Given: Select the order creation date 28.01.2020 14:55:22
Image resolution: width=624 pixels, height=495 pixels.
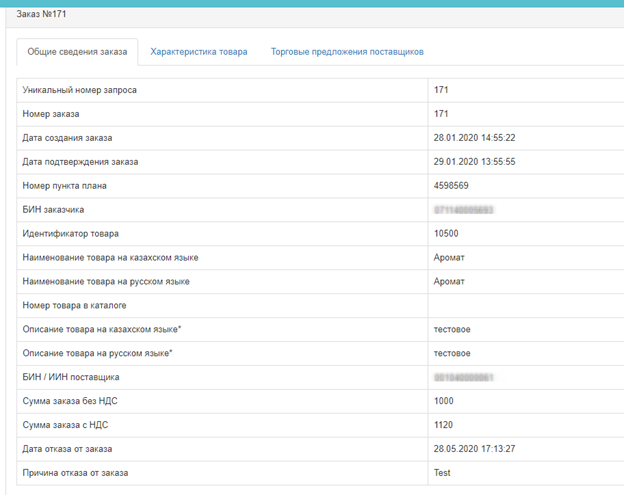Looking at the screenshot, I should (x=474, y=138).
